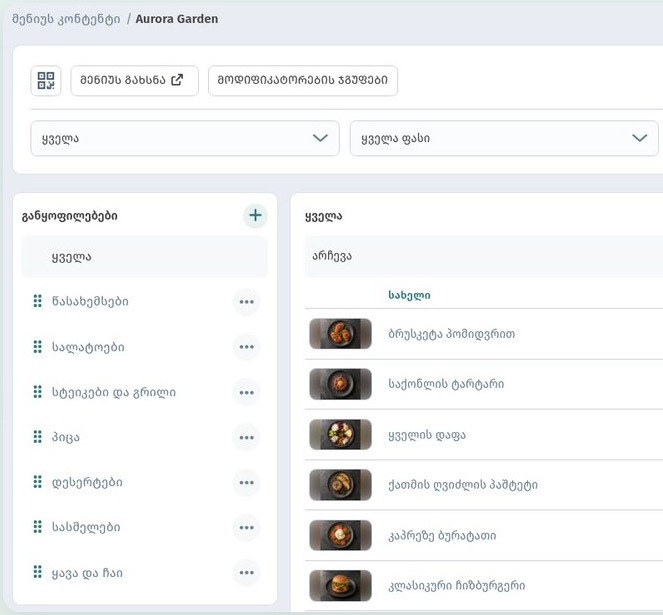Add a new section with plus icon
This screenshot has width=663, height=615.
tap(255, 216)
